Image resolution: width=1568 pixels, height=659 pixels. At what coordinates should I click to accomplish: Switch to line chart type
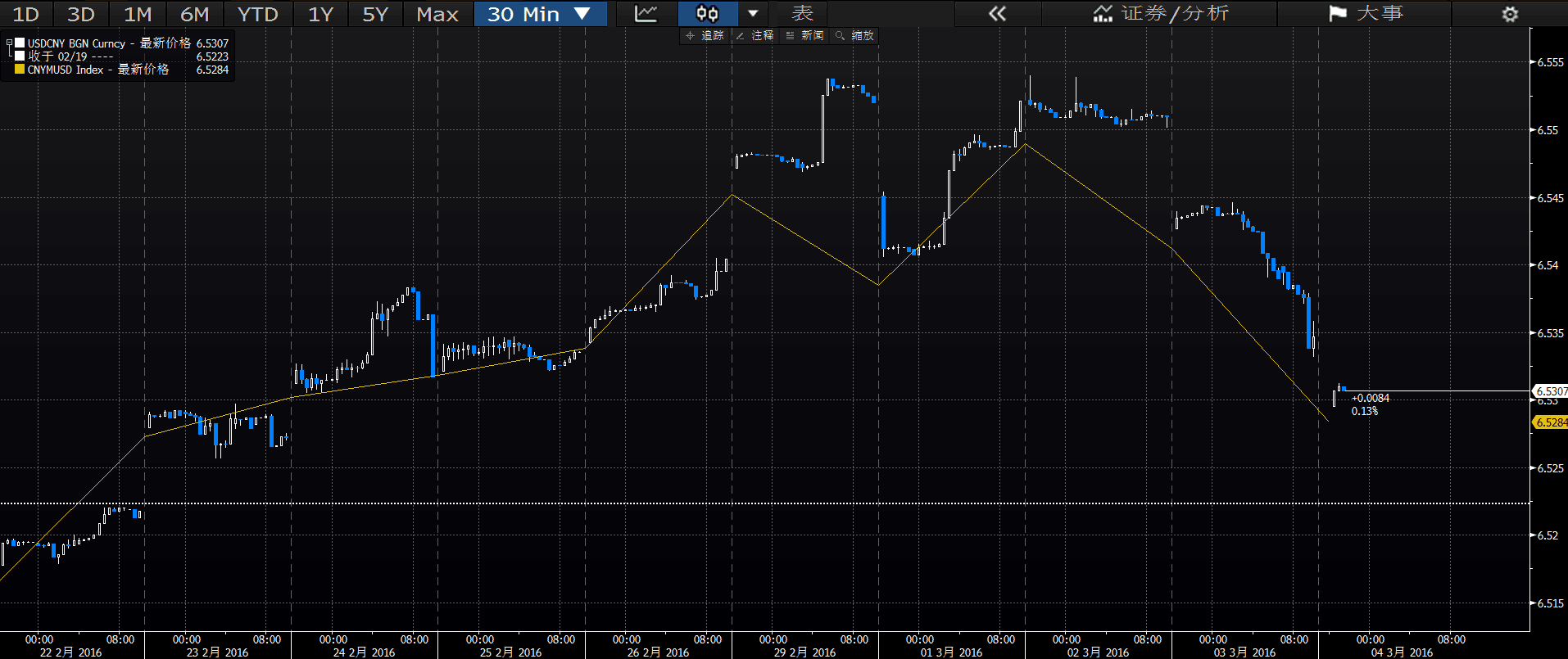click(646, 14)
